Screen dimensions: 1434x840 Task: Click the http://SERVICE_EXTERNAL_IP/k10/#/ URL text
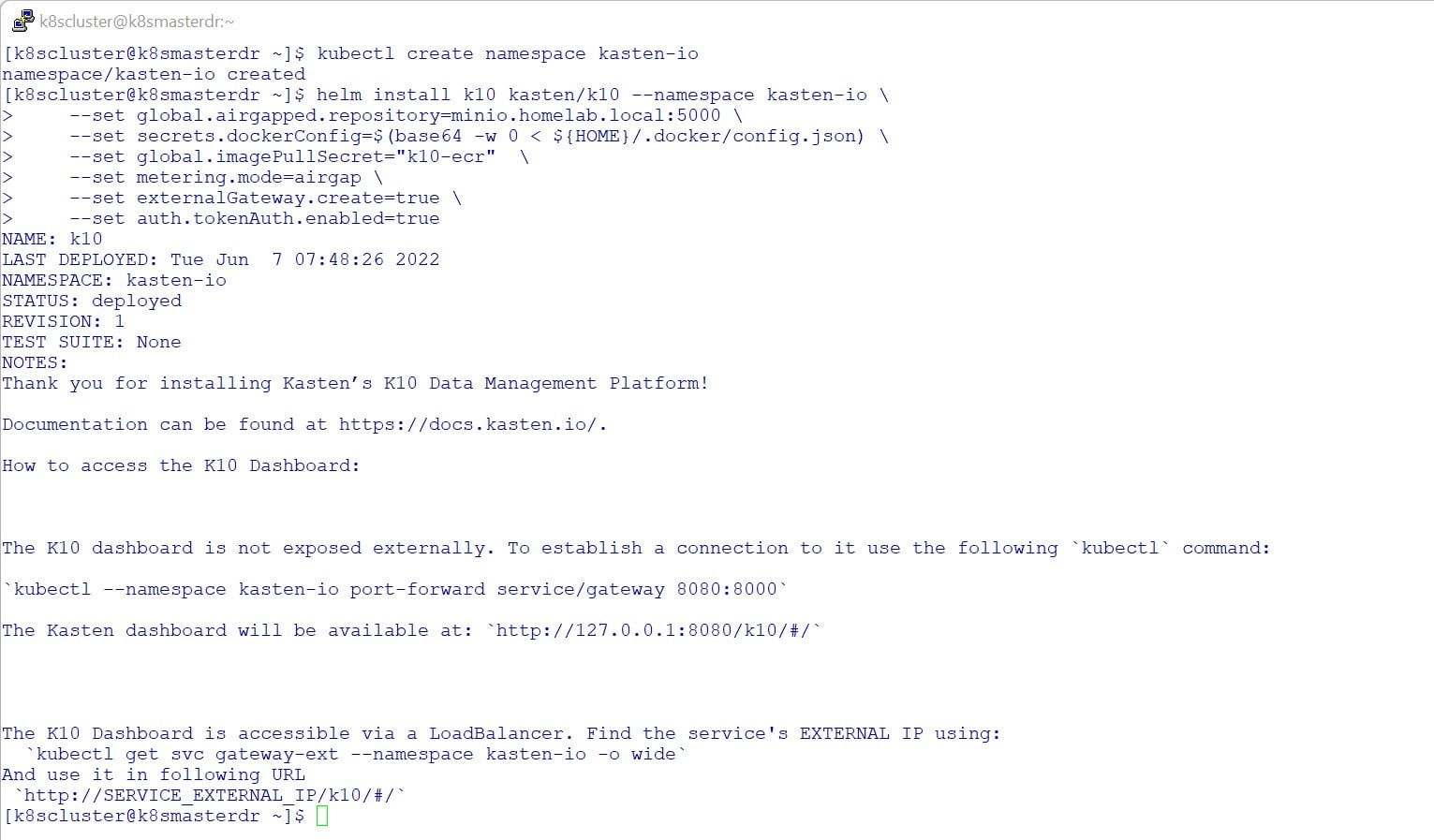[x=211, y=795]
